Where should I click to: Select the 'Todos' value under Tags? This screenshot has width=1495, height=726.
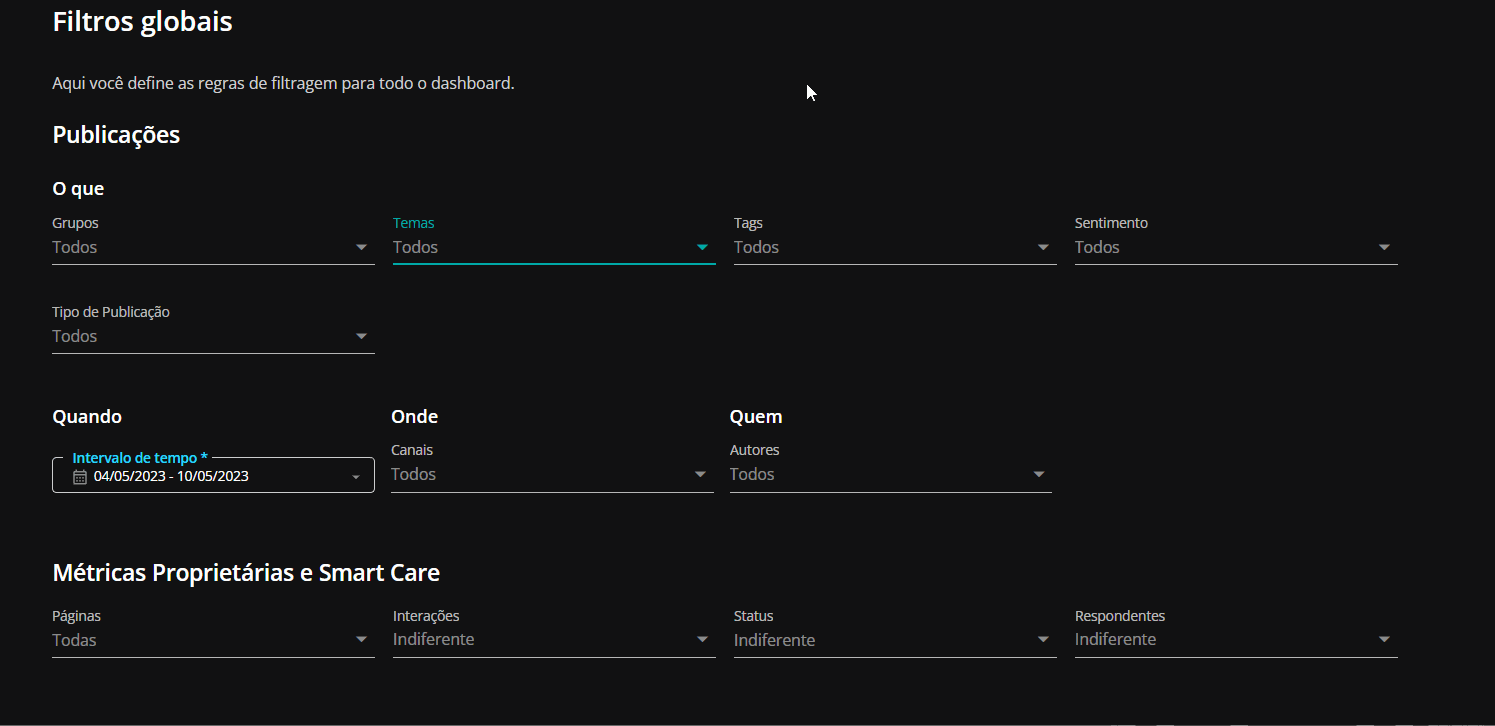[x=756, y=247]
